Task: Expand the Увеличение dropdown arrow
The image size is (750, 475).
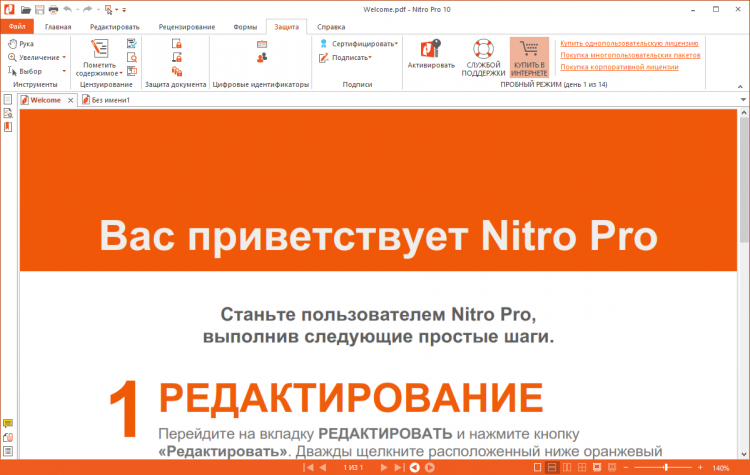Action: [64, 57]
